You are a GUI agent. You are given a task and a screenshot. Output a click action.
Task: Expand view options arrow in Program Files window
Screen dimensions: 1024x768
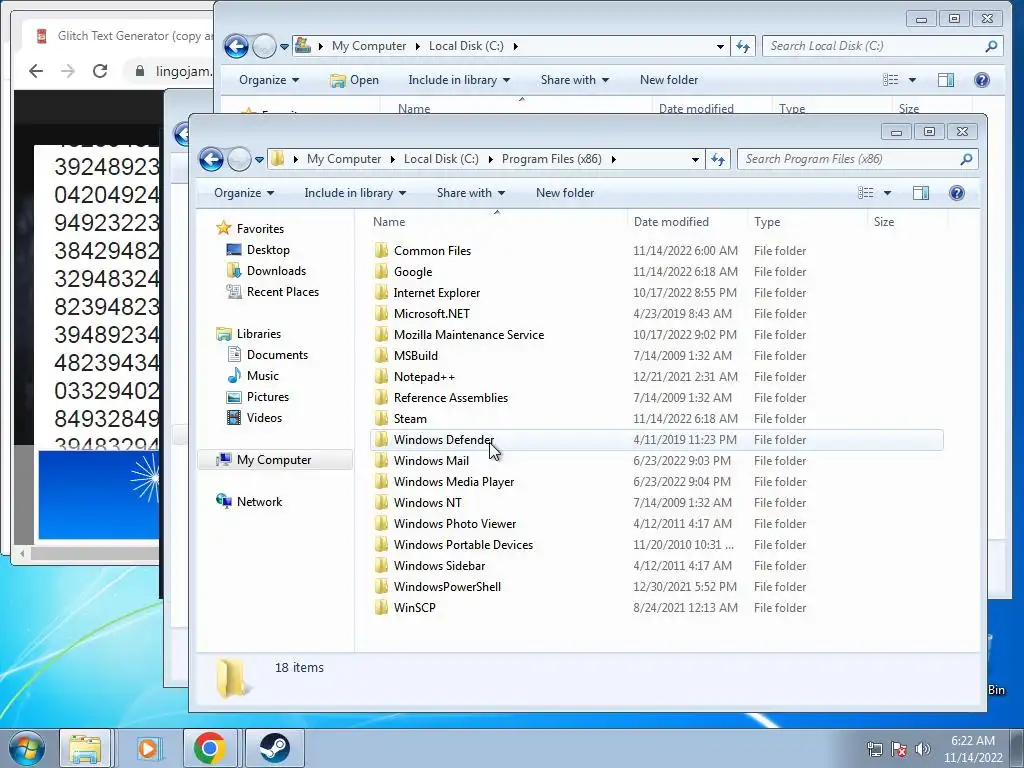click(887, 193)
